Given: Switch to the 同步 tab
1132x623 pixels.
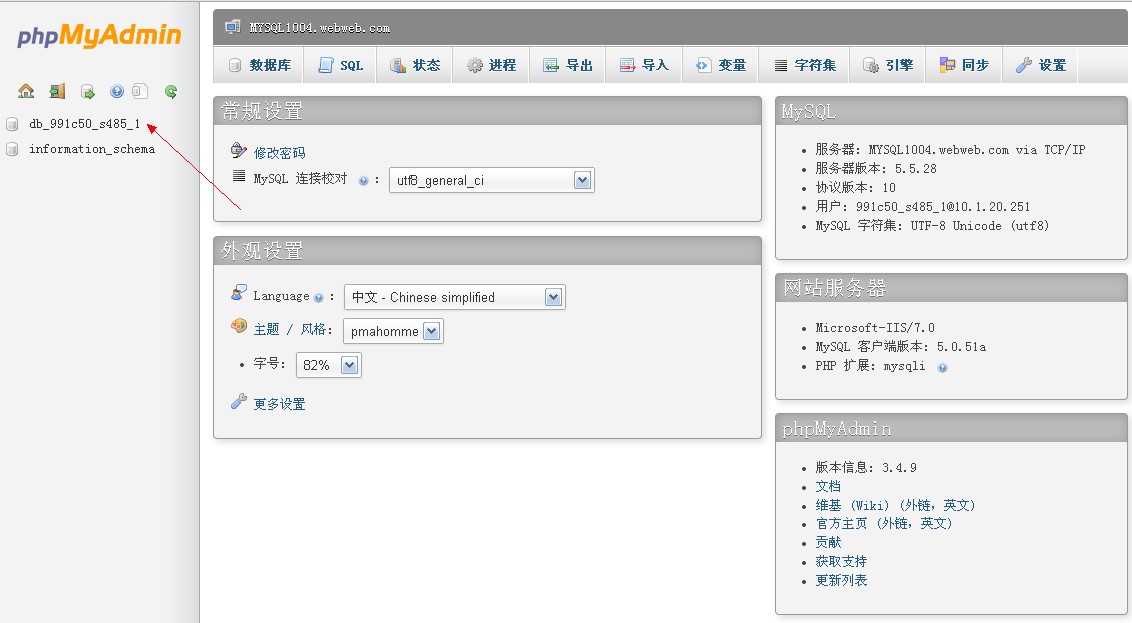Looking at the screenshot, I should [x=964, y=65].
